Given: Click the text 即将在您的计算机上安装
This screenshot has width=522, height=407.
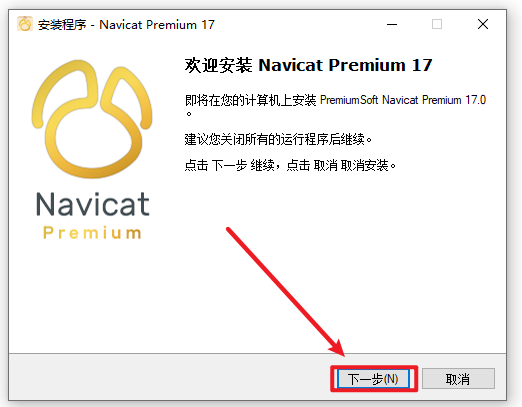Looking at the screenshot, I should coord(250,100).
